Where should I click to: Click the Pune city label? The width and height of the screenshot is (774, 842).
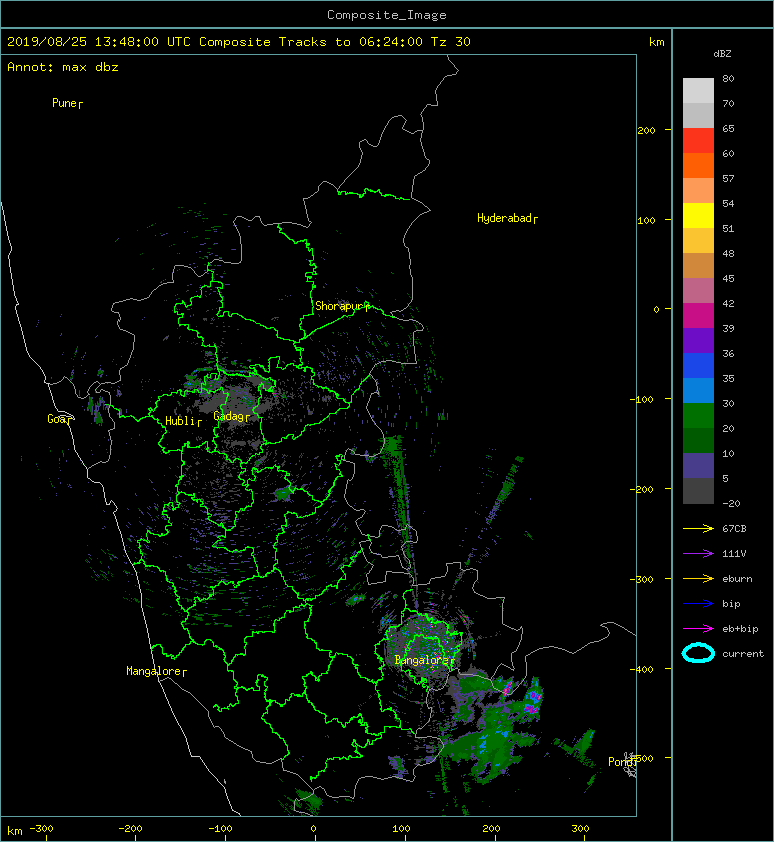[67, 103]
